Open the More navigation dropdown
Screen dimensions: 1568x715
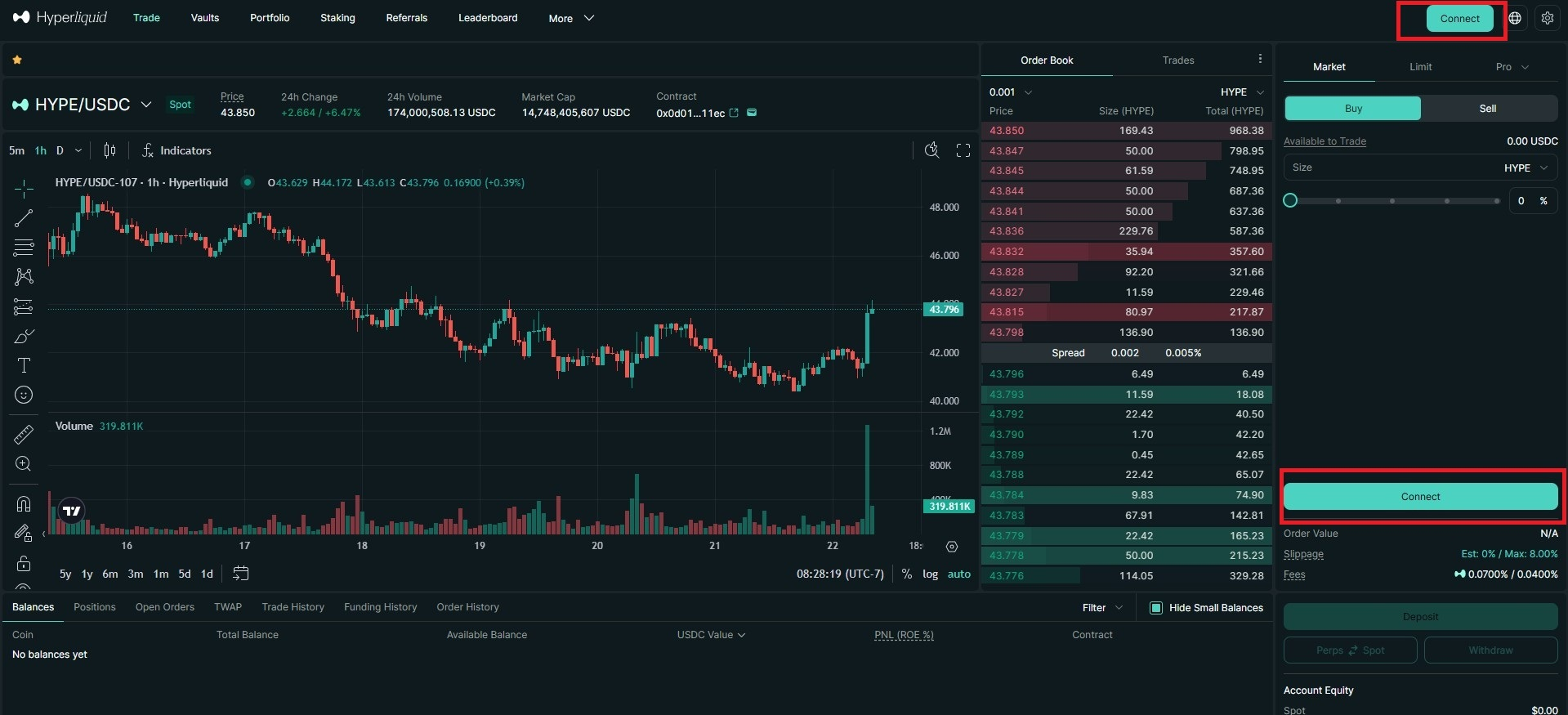pos(570,18)
